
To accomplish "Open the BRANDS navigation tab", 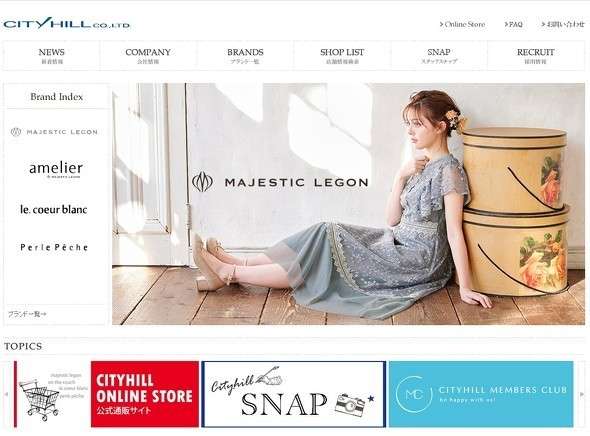I will (x=245, y=56).
